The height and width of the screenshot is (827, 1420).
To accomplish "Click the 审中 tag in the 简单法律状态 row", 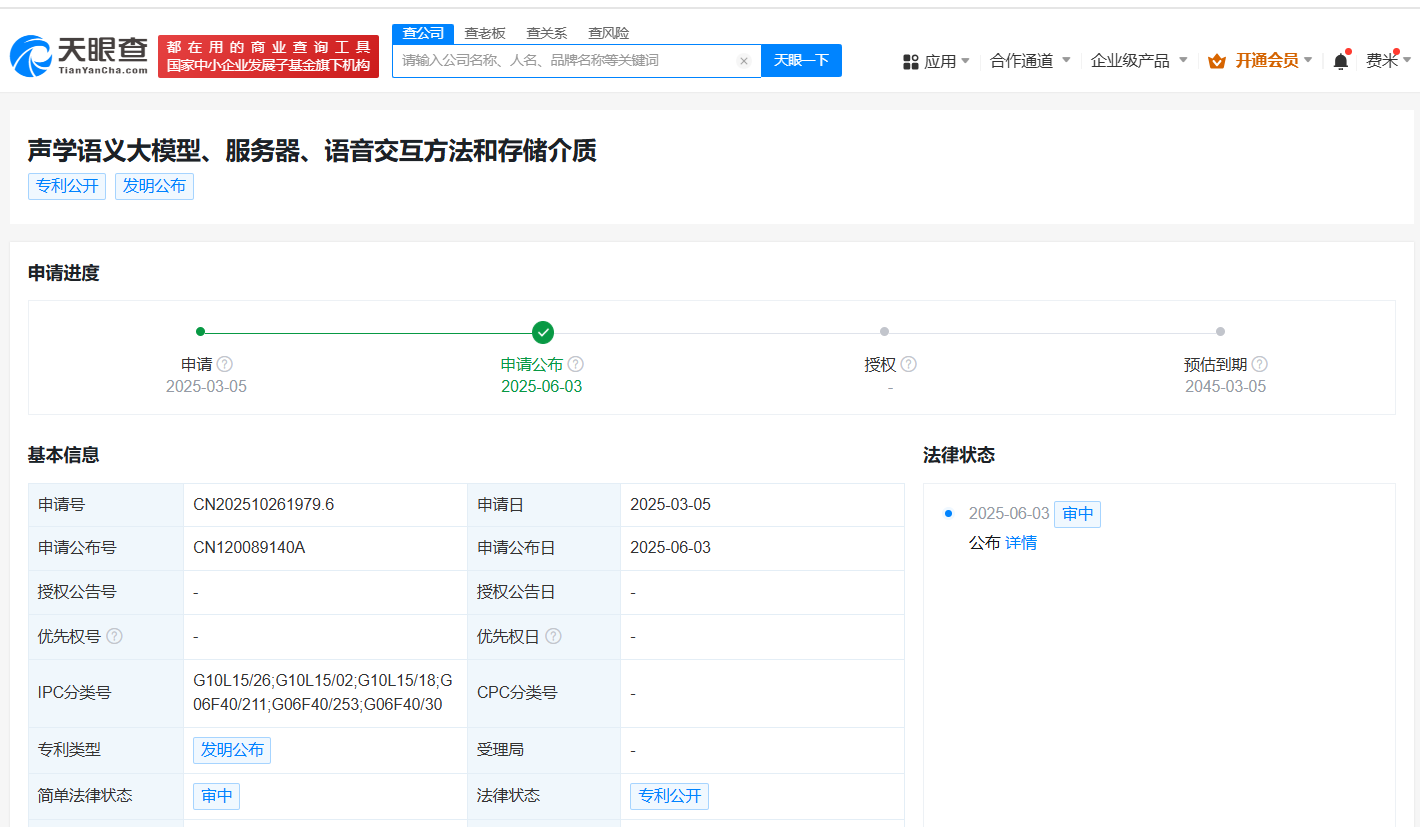I will click(x=216, y=796).
